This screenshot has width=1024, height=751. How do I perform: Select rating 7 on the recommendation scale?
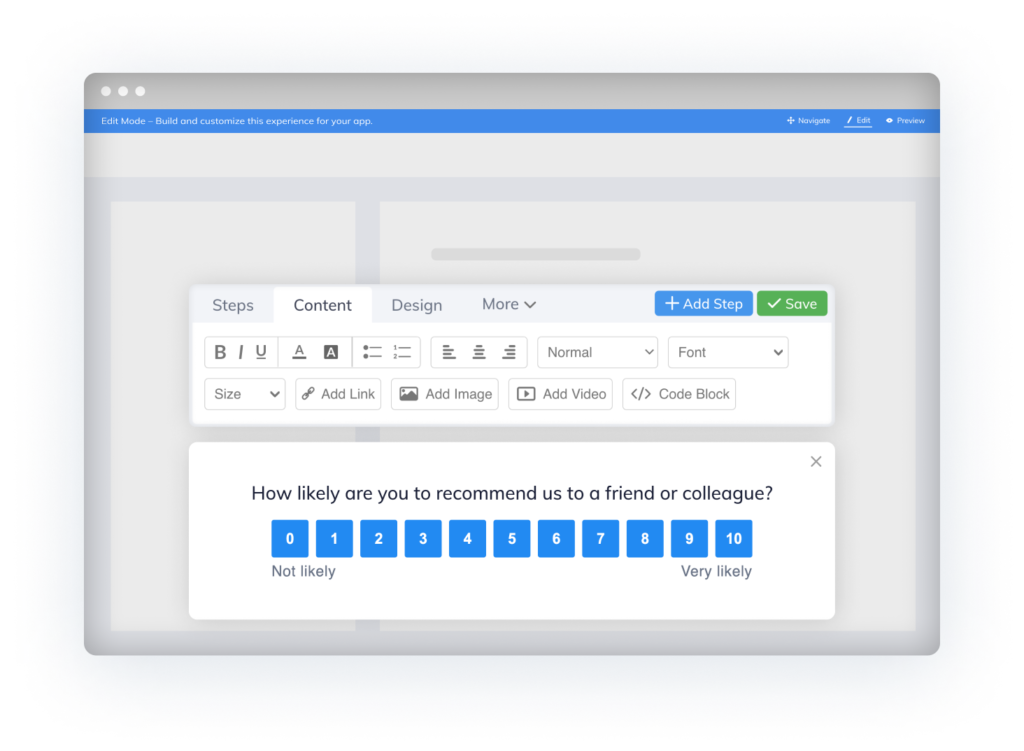click(600, 538)
